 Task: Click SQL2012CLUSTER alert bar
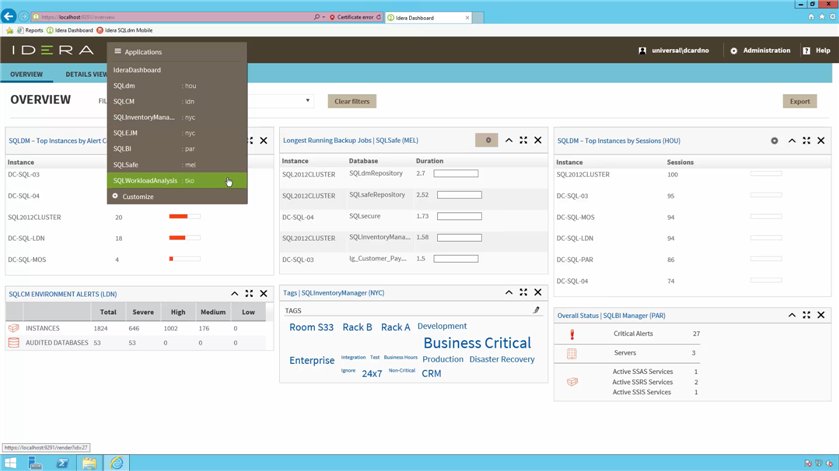click(185, 216)
